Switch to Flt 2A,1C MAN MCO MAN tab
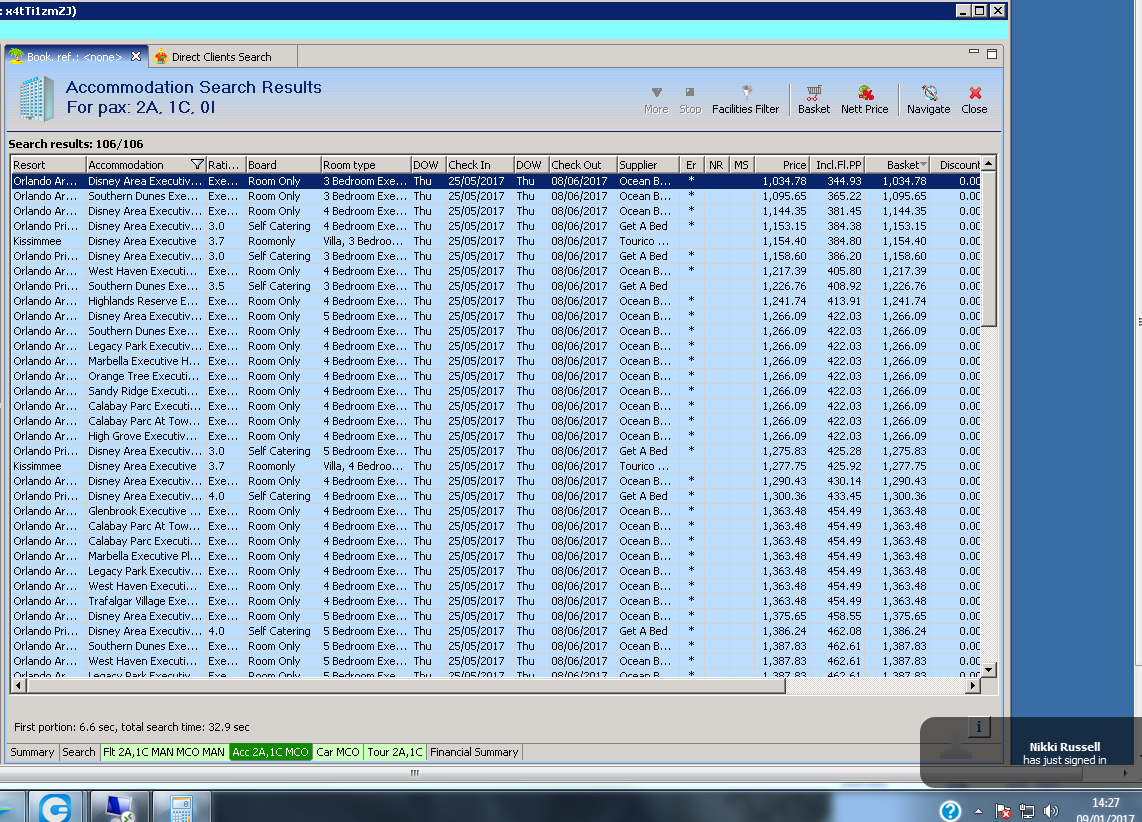Image resolution: width=1142 pixels, height=822 pixels. 164,752
